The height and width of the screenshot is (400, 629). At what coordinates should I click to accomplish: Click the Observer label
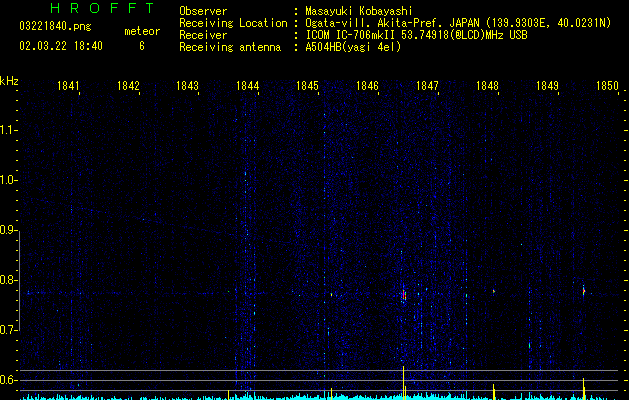[x=203, y=11]
